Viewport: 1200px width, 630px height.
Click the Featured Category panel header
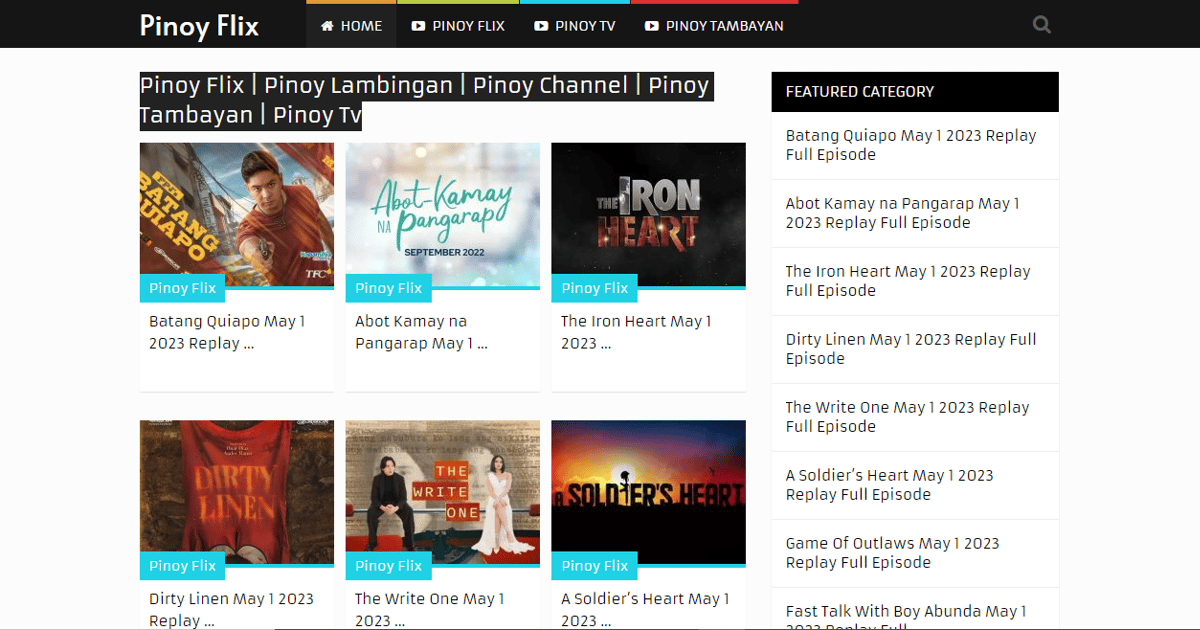[x=859, y=91]
